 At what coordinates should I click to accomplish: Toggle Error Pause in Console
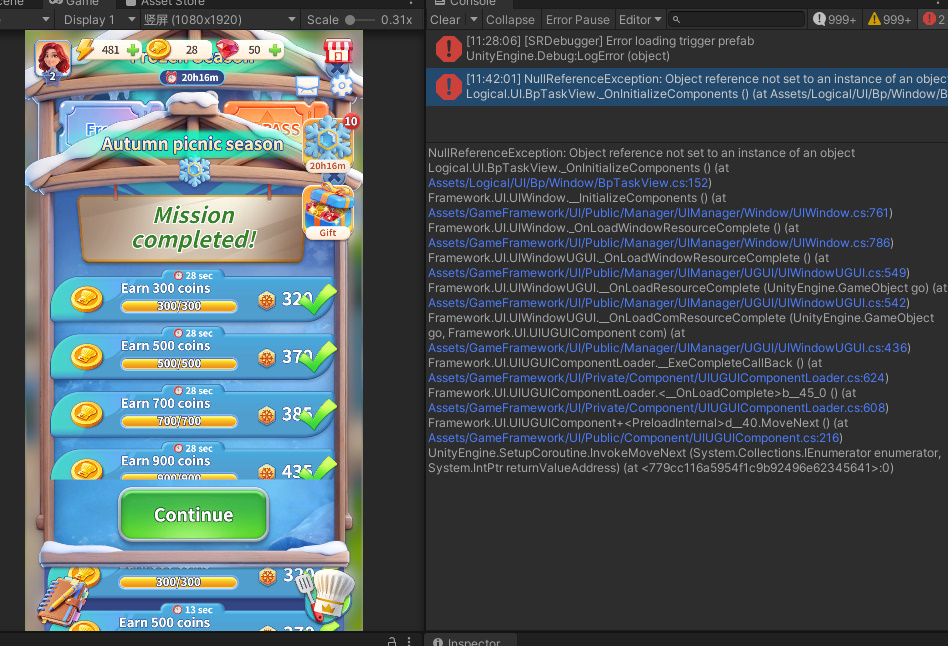click(577, 20)
